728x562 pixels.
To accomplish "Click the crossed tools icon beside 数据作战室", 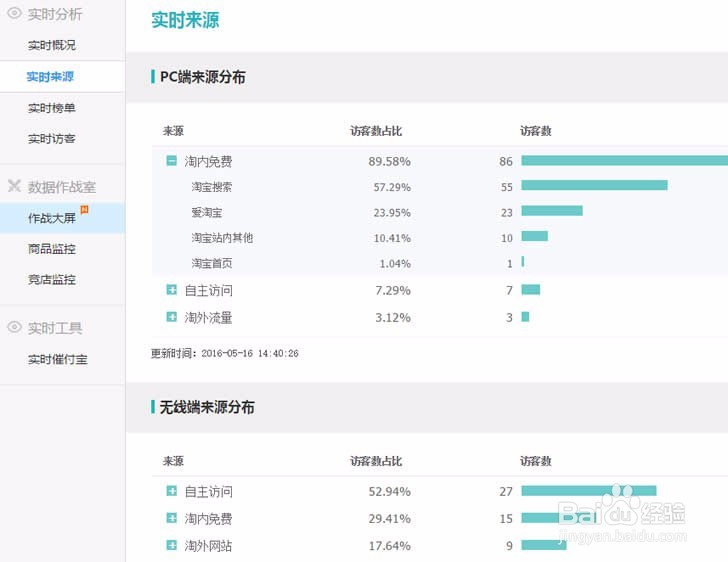I will [x=14, y=186].
